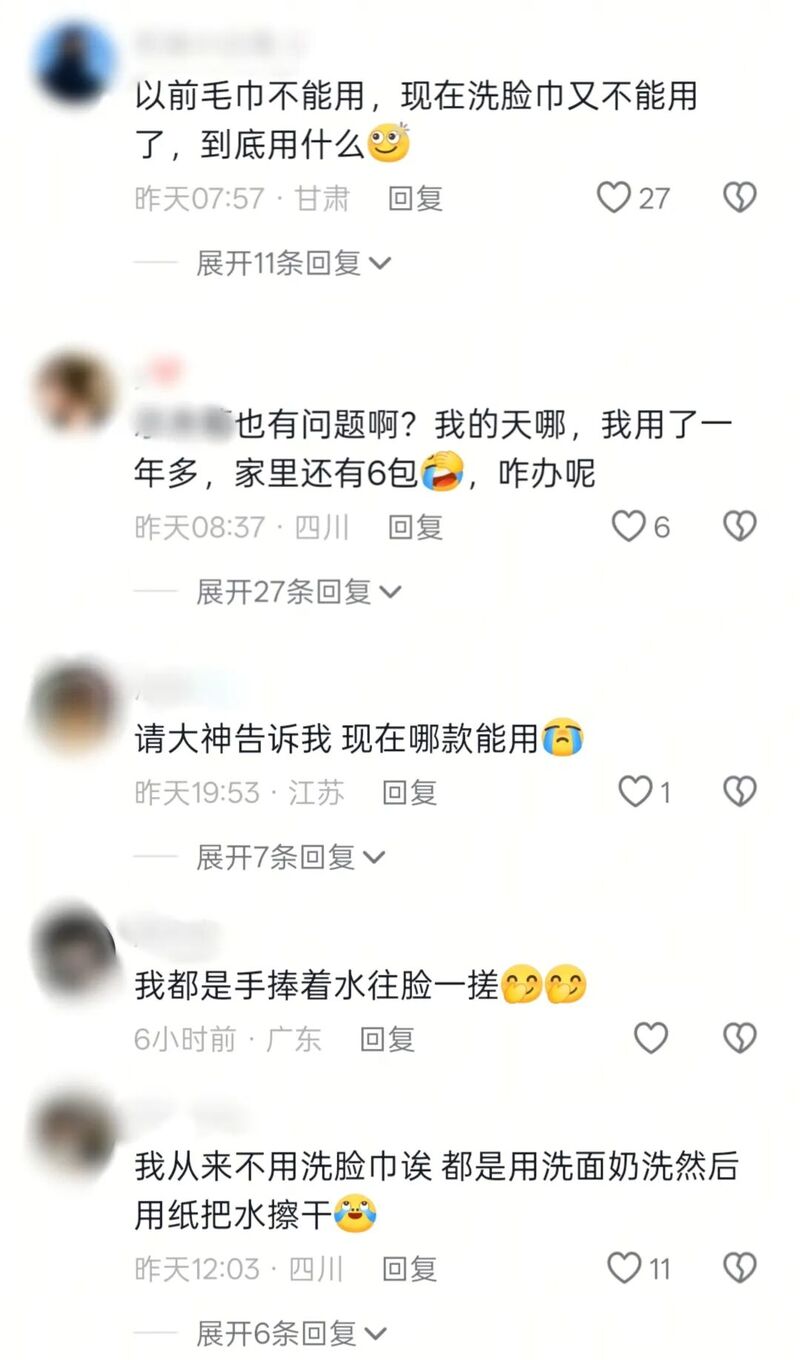This screenshot has width=800, height=1360.
Task: Click 回复 on the 广东 comment
Action: pos(387,1039)
